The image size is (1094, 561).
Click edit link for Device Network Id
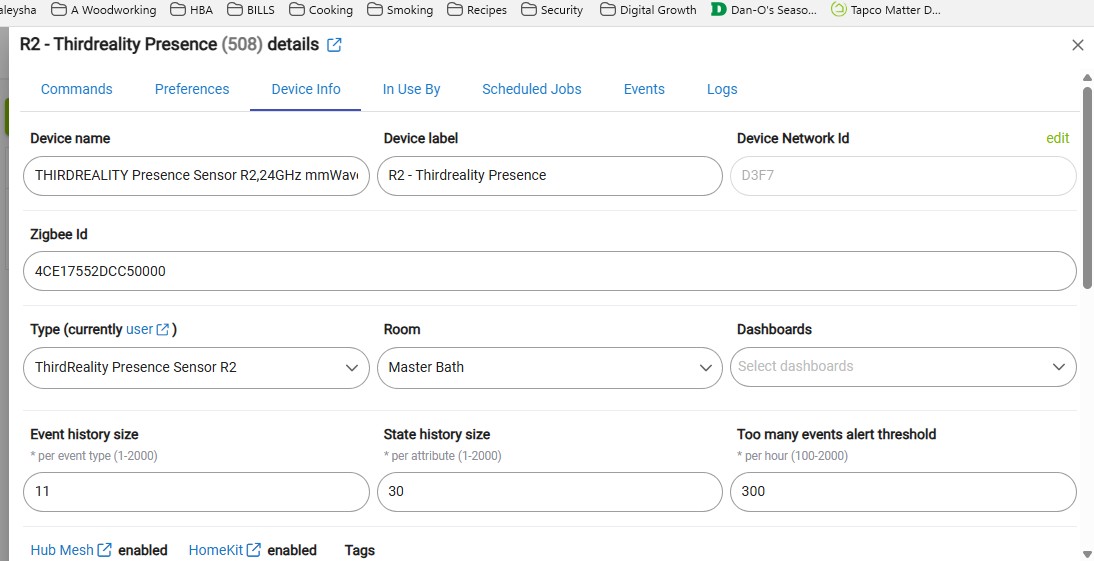(1058, 138)
